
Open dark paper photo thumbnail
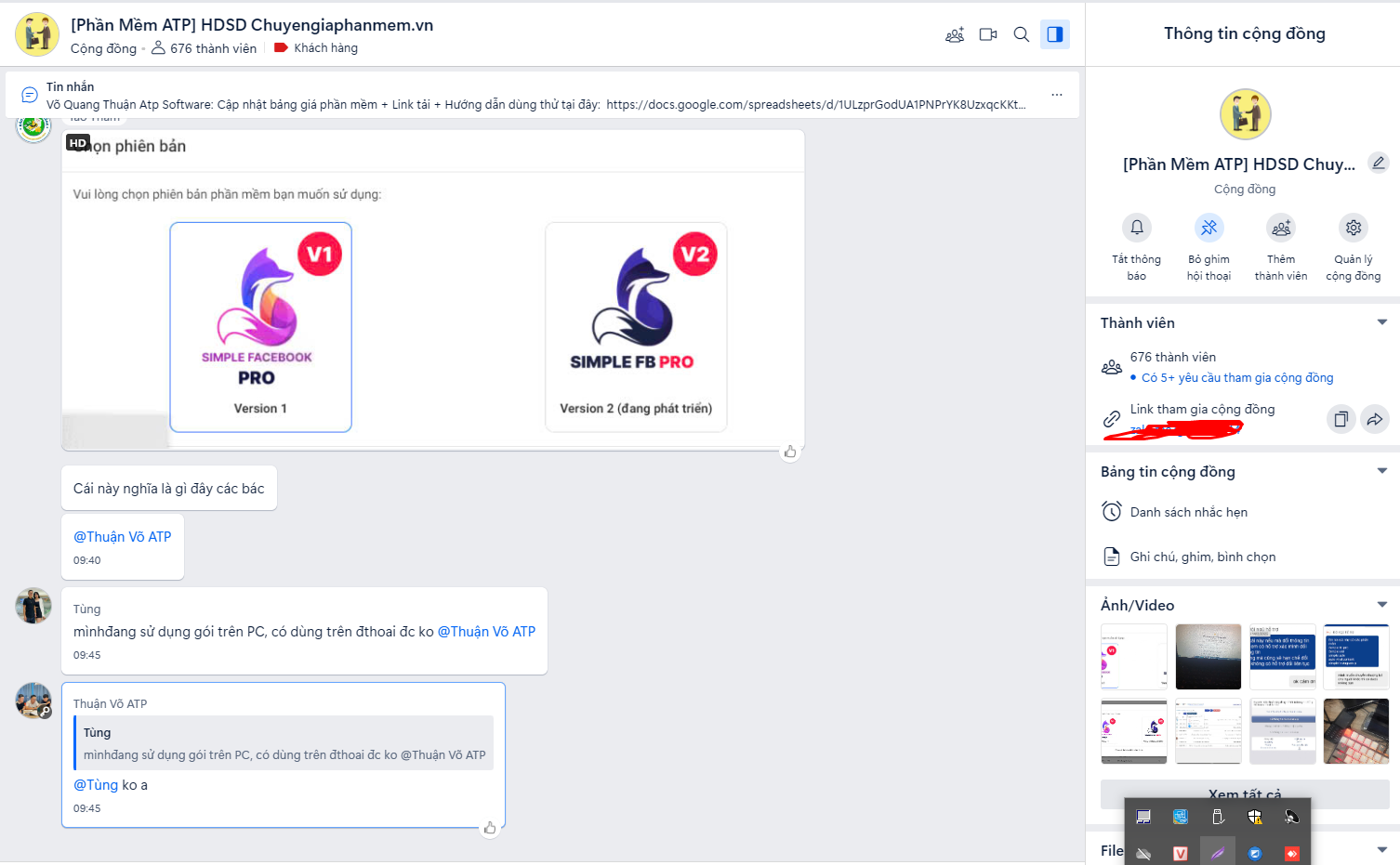1208,657
